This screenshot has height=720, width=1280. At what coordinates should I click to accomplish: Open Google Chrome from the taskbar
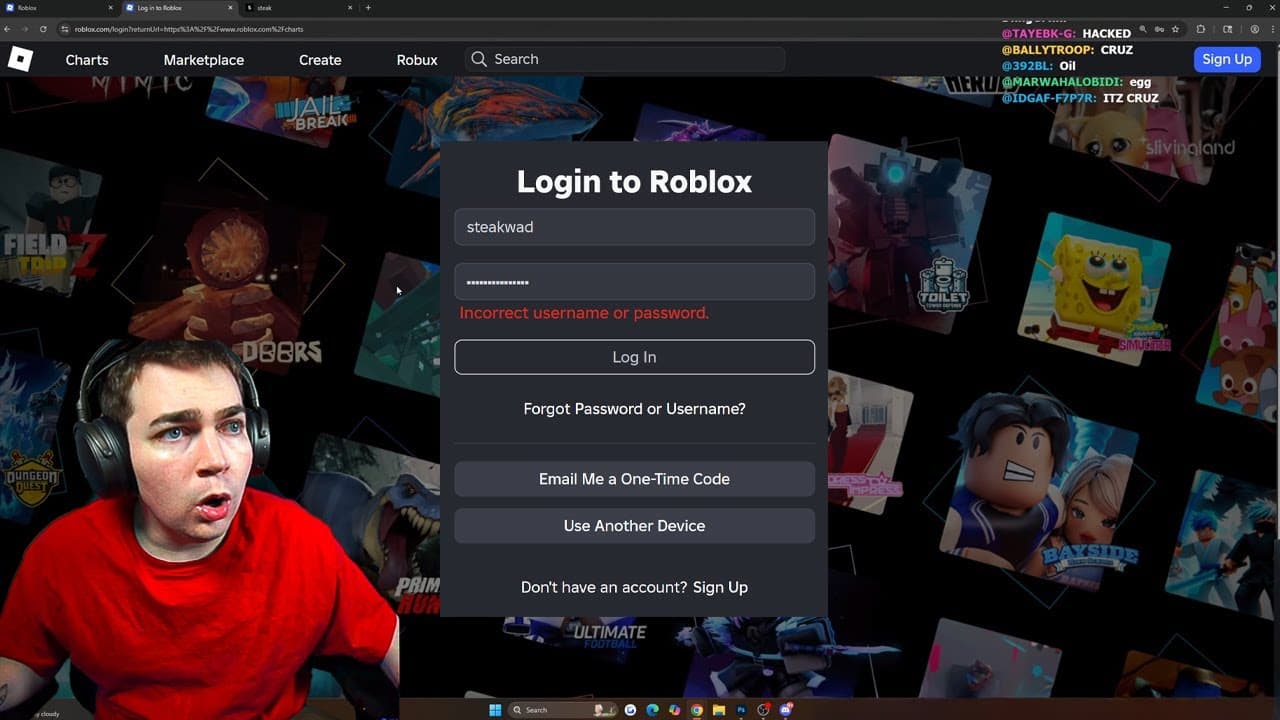697,710
